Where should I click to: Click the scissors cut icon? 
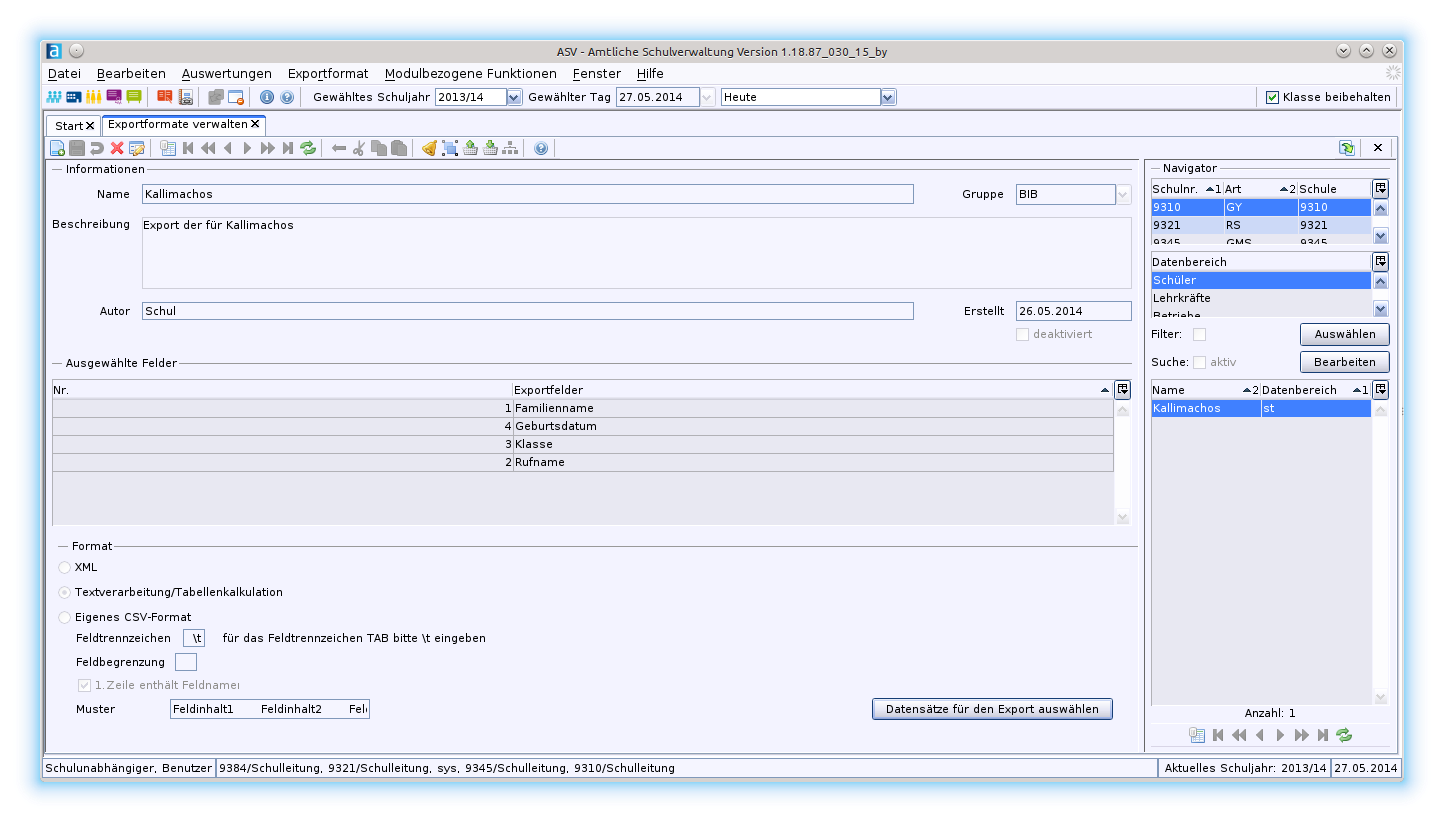coord(359,148)
